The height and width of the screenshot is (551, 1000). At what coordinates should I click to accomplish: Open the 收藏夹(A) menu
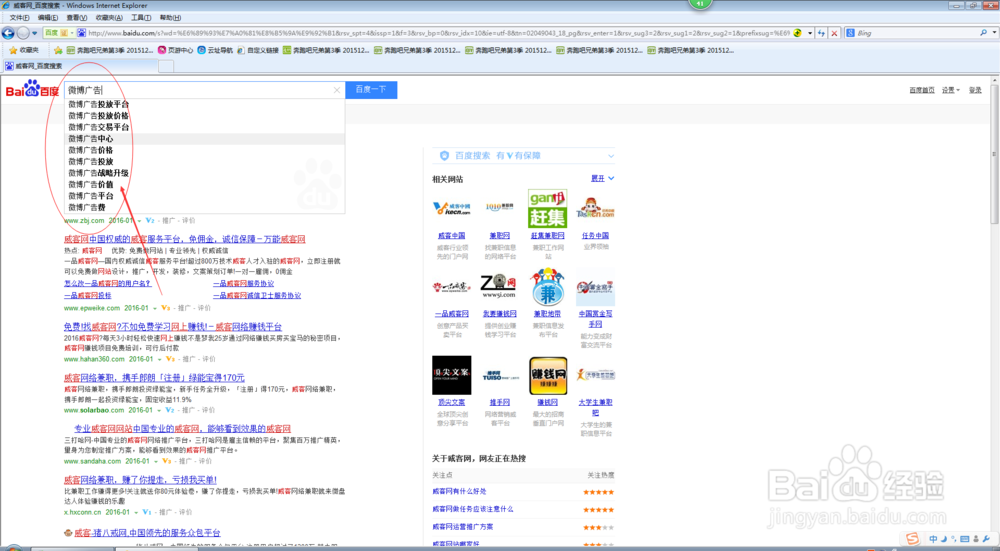pos(109,18)
